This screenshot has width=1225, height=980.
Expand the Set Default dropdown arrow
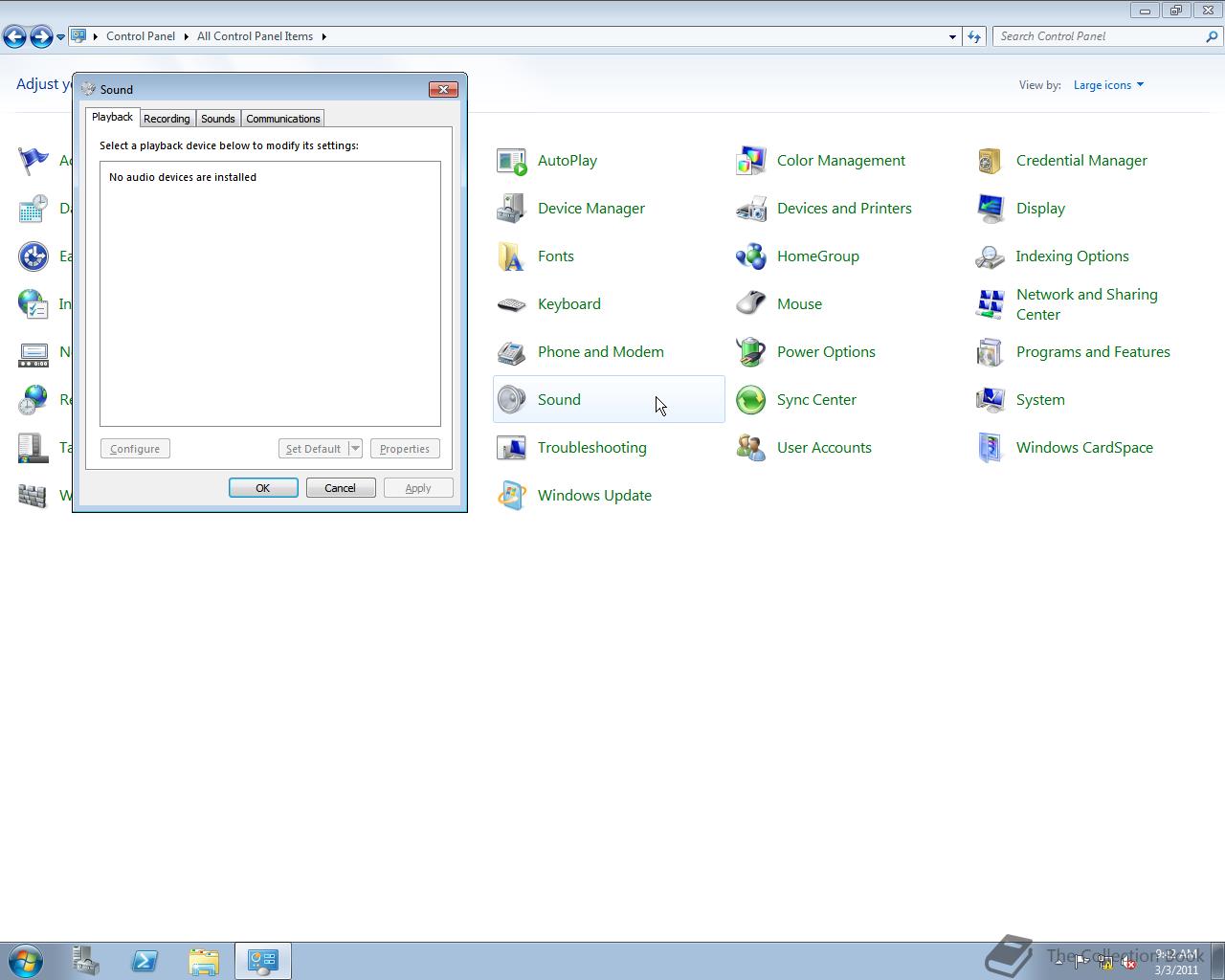pyautogui.click(x=355, y=449)
